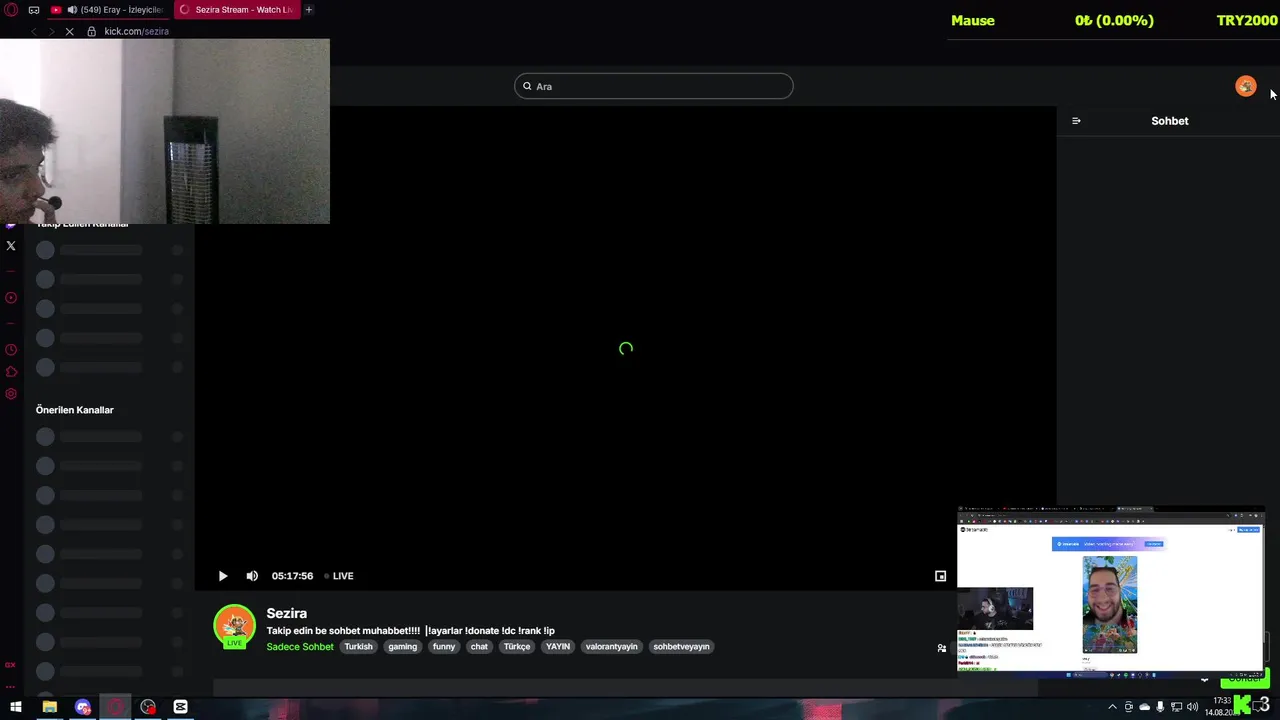Open the Opera GX corner panel icon
The width and height of the screenshot is (1280, 720).
click(x=34, y=10)
